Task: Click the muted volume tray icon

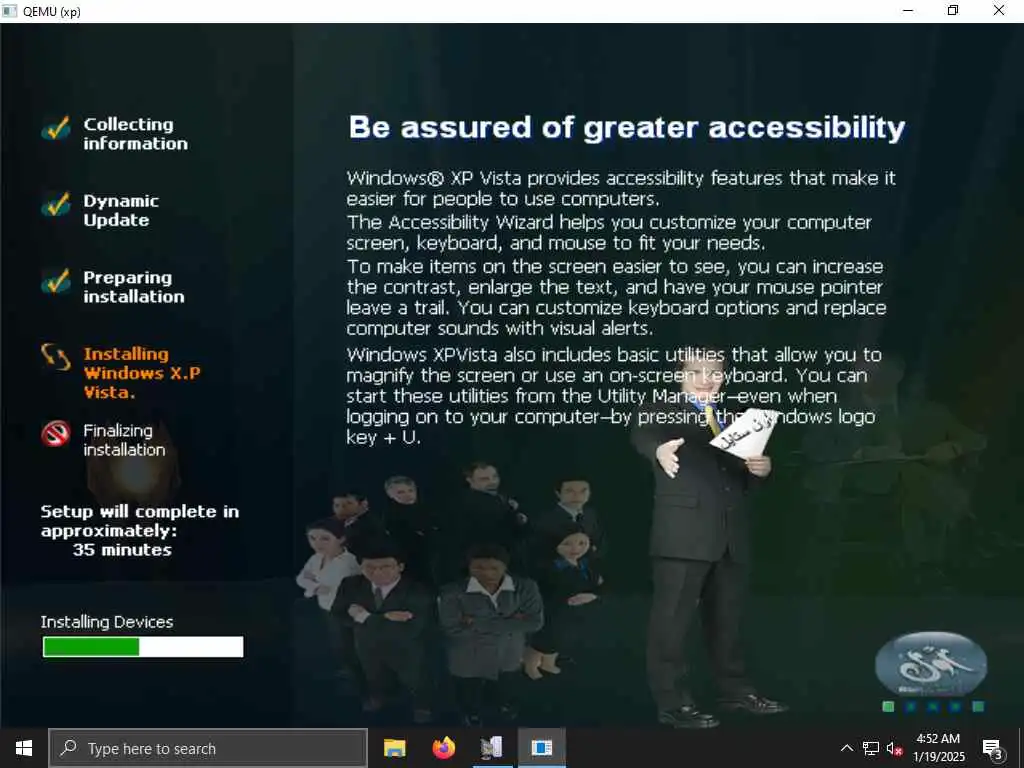Action: pos(894,748)
